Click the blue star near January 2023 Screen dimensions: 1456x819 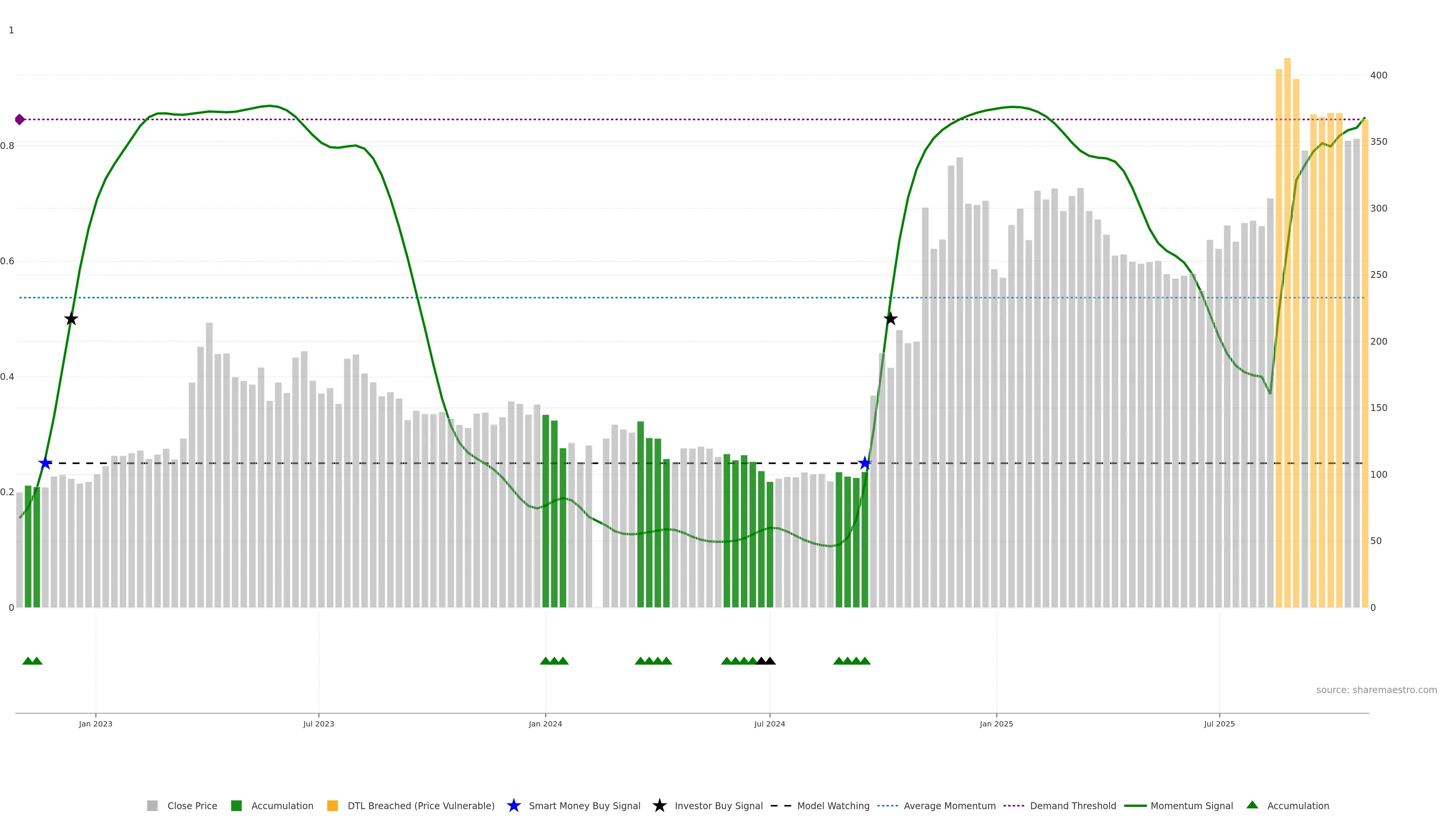pos(45,463)
